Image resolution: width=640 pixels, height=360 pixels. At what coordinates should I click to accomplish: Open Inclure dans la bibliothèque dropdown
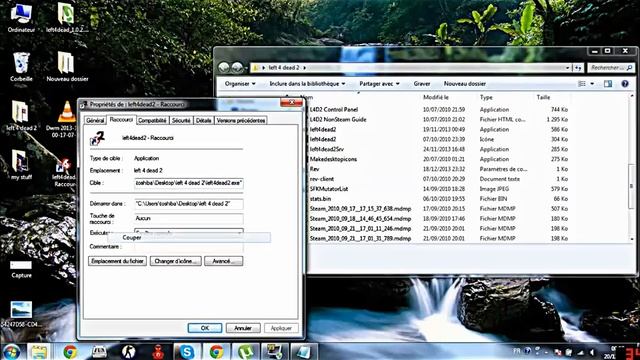point(307,84)
